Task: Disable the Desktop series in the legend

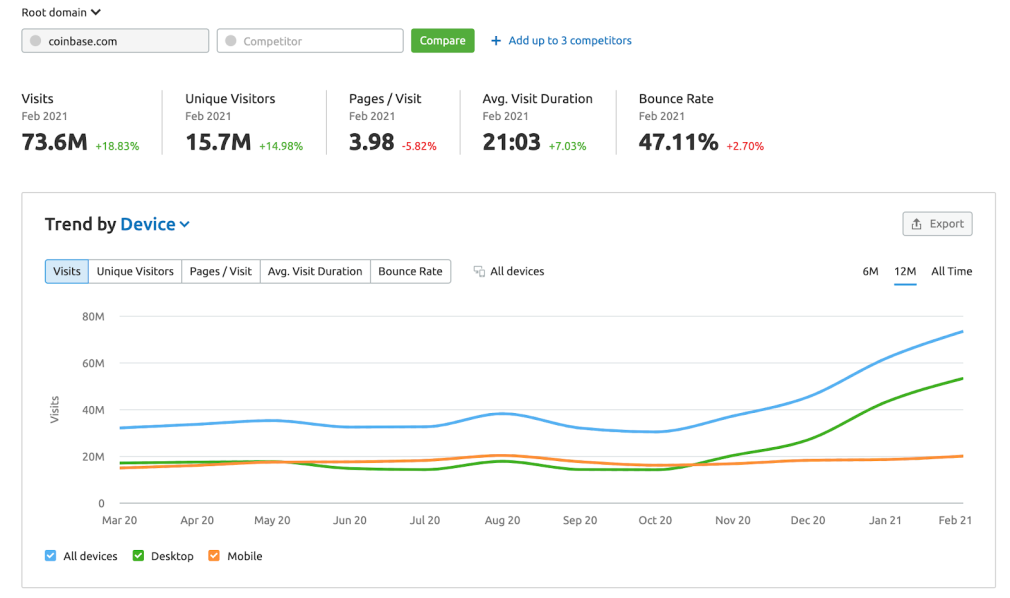Action: tap(138, 555)
